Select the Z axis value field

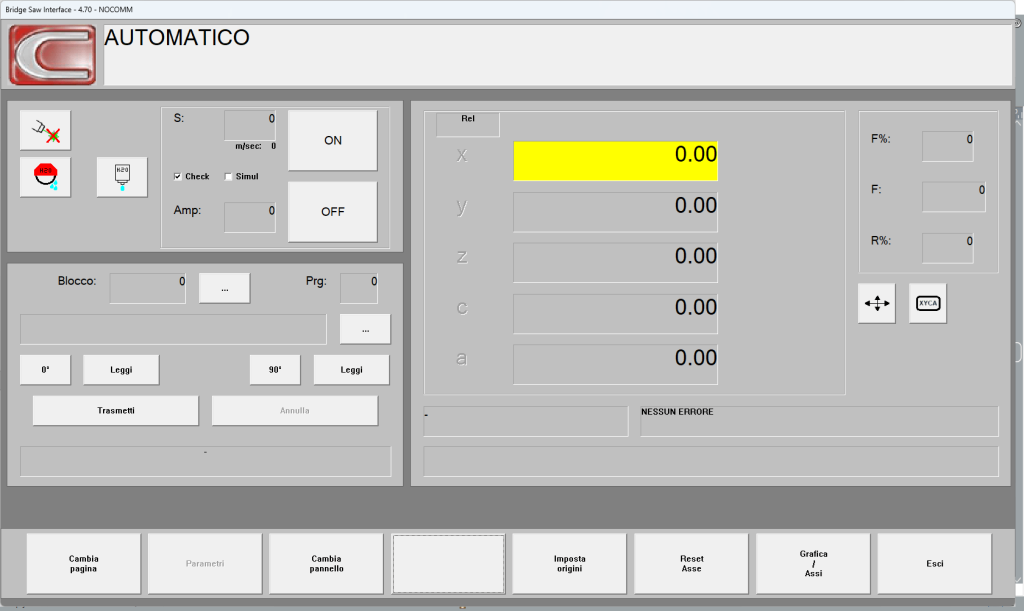[x=616, y=263]
